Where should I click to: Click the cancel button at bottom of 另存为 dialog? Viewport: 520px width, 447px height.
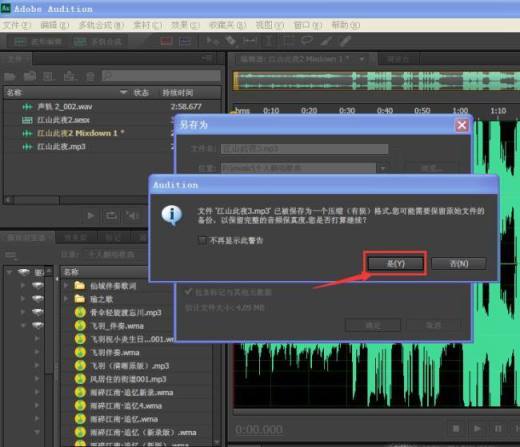[x=433, y=325]
